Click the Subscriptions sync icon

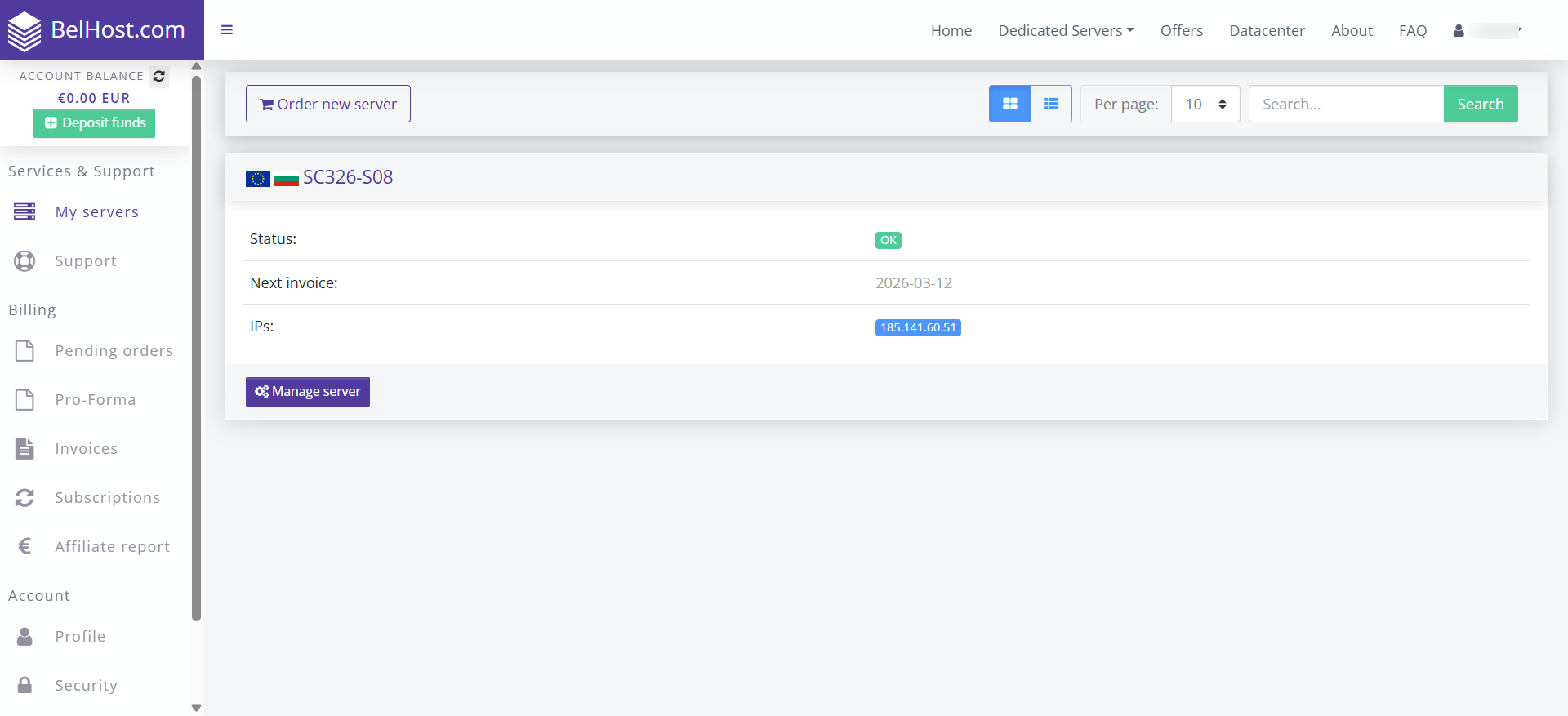pos(24,497)
